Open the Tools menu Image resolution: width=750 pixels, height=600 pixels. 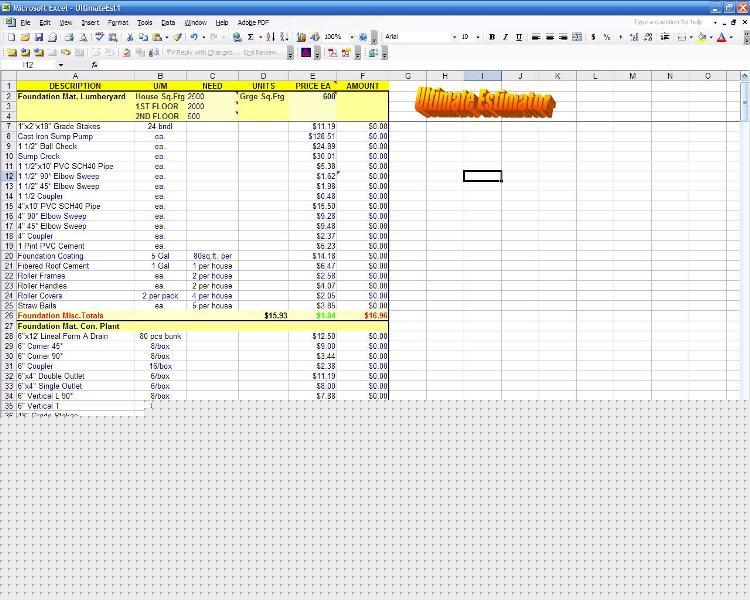(144, 22)
